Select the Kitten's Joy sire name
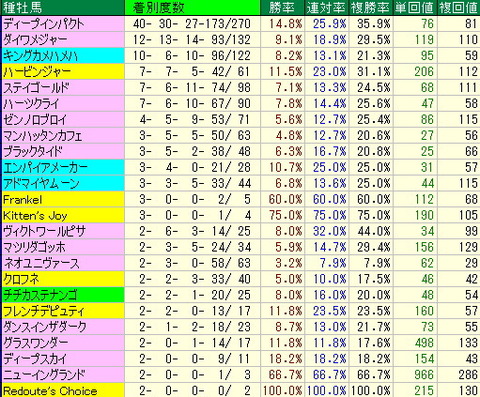480x397 pixels. (35, 216)
